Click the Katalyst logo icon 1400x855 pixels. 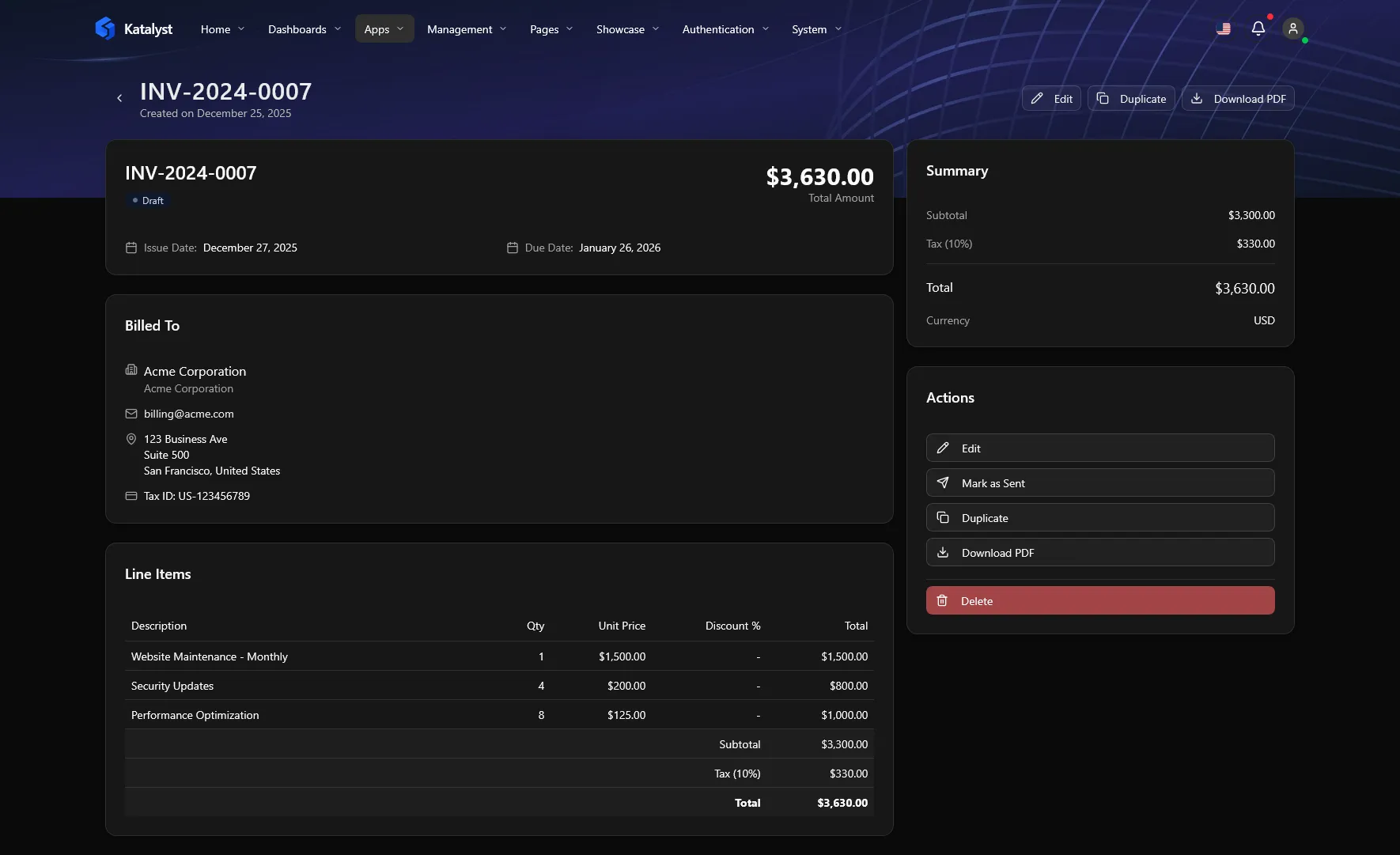pos(107,28)
